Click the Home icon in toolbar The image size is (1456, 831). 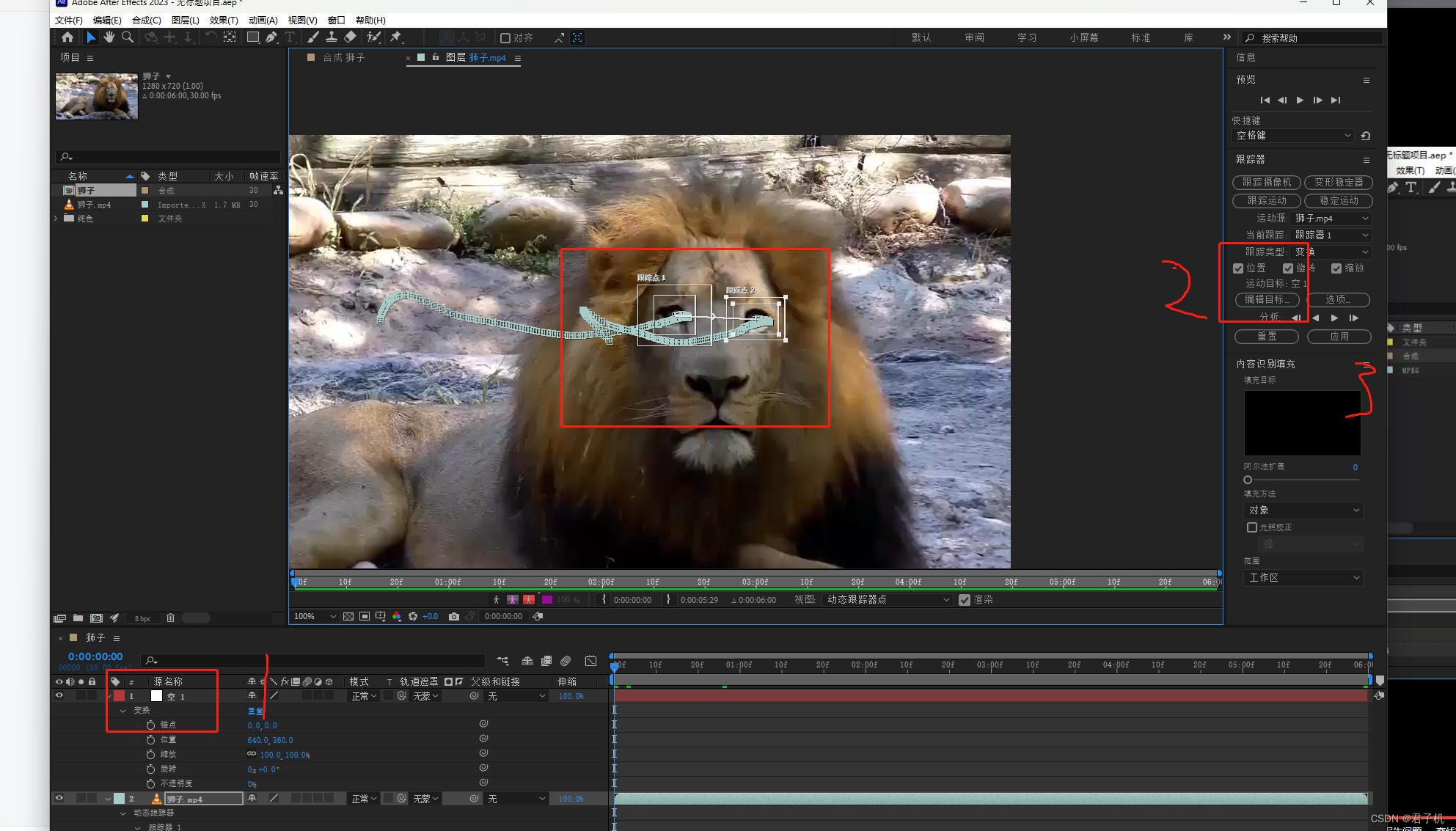[67, 37]
